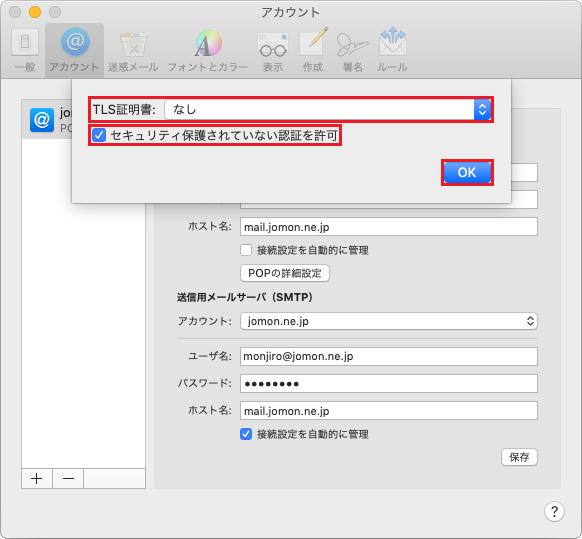This screenshot has height=539, width=582.
Task: Open the 表示 viewing glasses icon
Action: [273, 50]
